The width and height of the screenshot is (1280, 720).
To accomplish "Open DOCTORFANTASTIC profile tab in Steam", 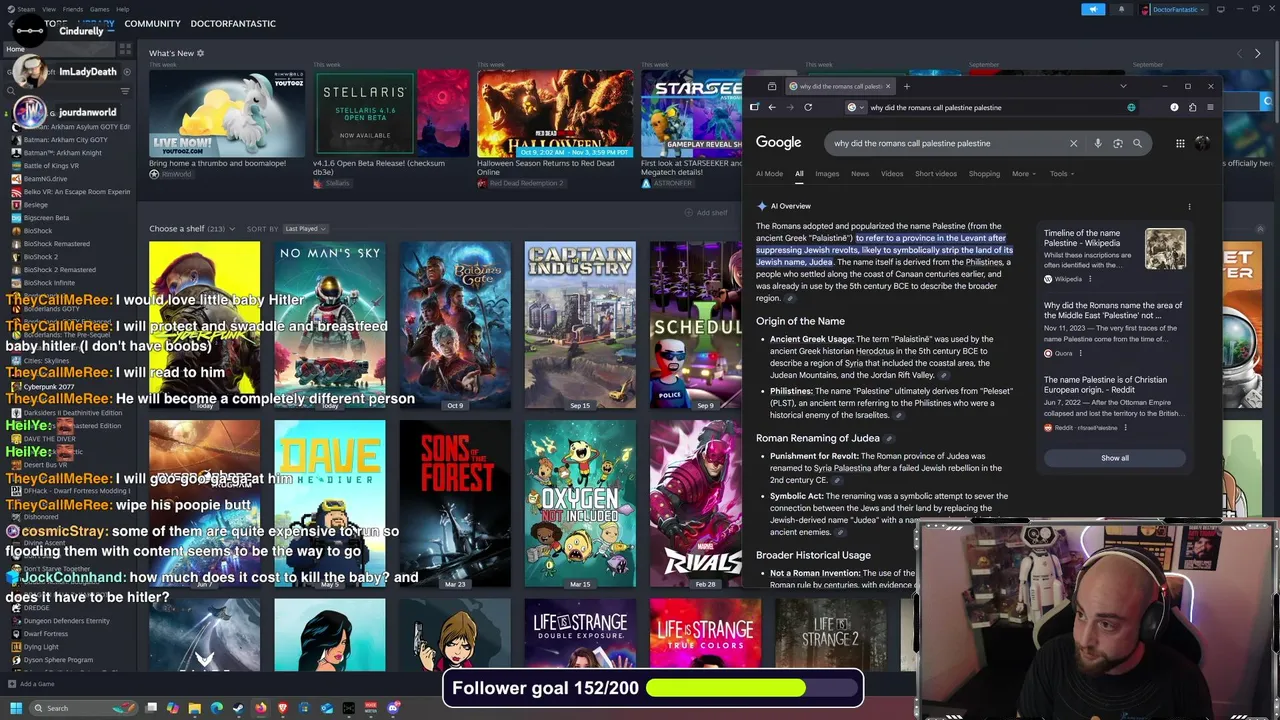I will pyautogui.click(x=233, y=23).
